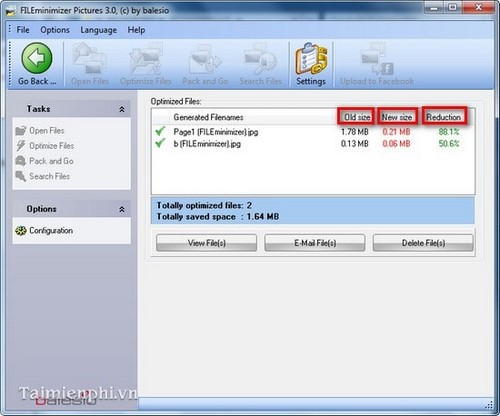The width and height of the screenshot is (500, 416).
Task: Close the FILEminimizer Pictures window
Action: [479, 7]
